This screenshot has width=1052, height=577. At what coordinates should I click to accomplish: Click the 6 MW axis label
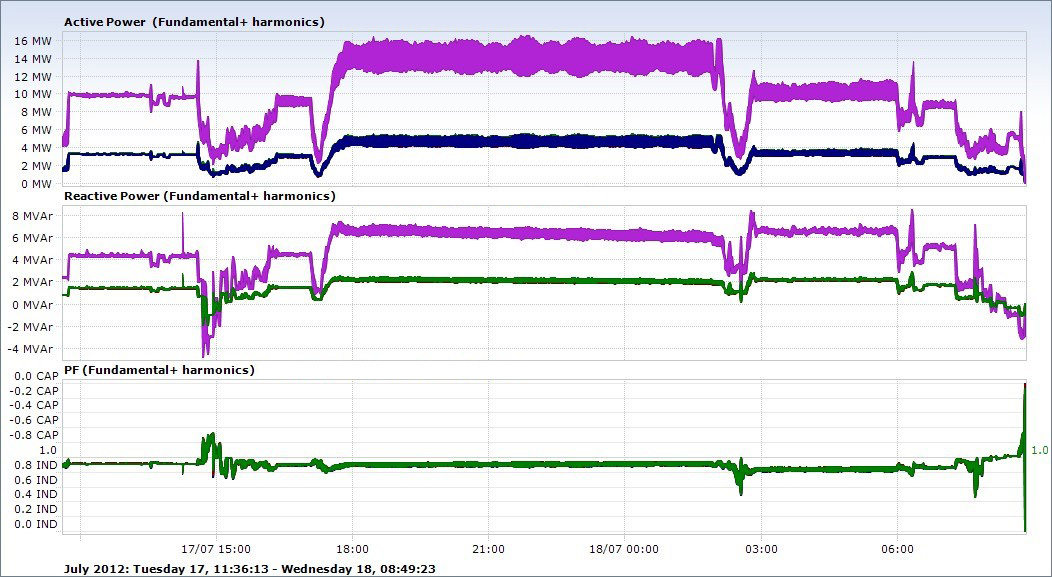click(x=36, y=130)
